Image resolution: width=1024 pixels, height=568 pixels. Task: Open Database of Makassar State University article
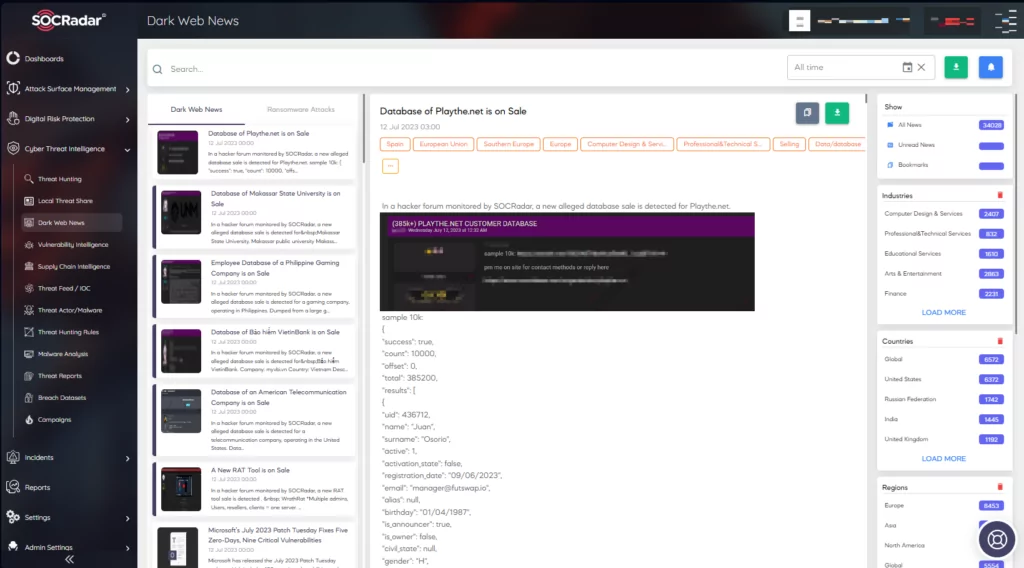tap(255, 217)
